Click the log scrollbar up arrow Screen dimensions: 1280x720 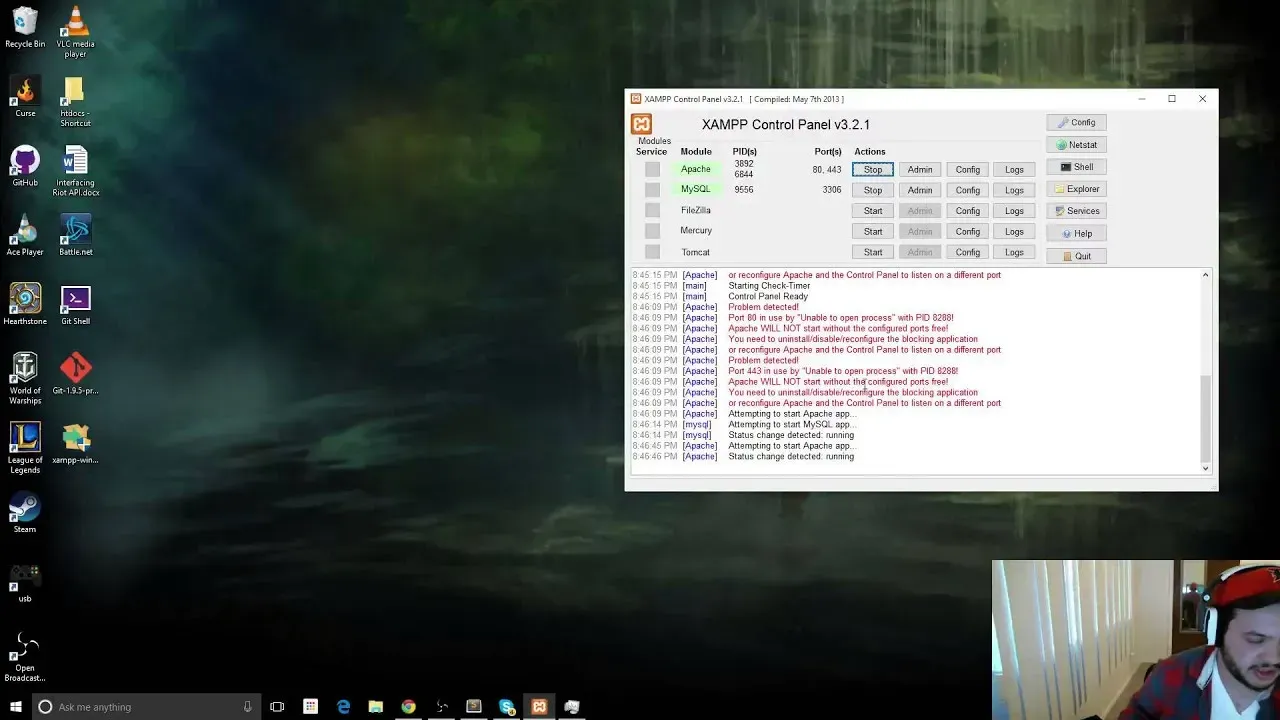pyautogui.click(x=1205, y=275)
